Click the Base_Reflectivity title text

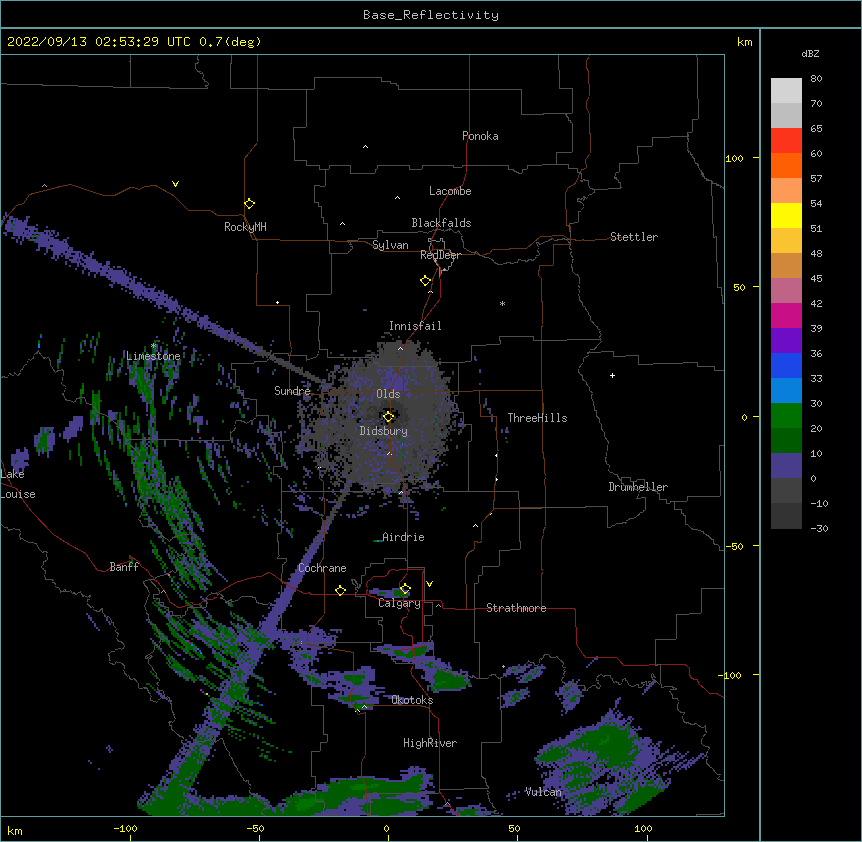point(431,15)
